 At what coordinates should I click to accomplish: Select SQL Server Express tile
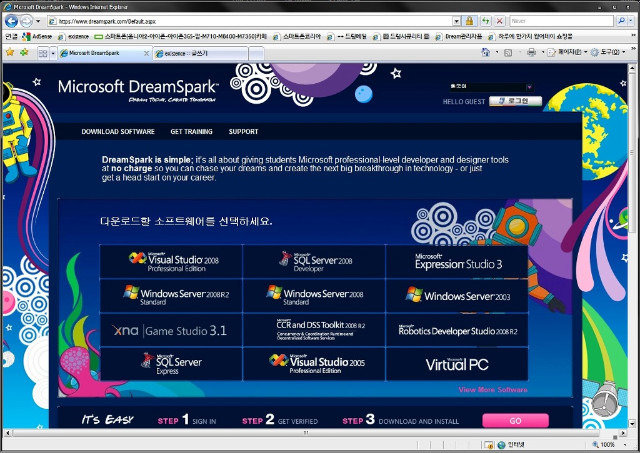coord(171,364)
